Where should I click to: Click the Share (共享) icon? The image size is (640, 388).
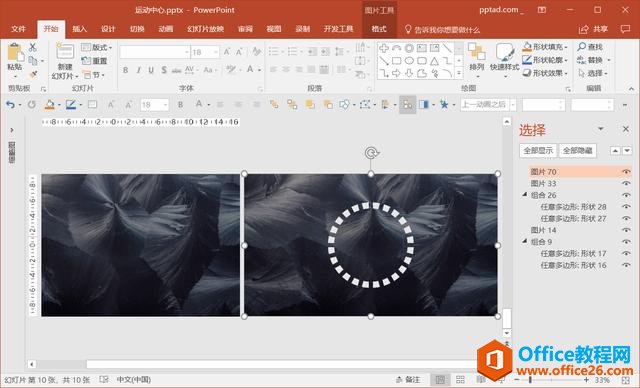584,29
